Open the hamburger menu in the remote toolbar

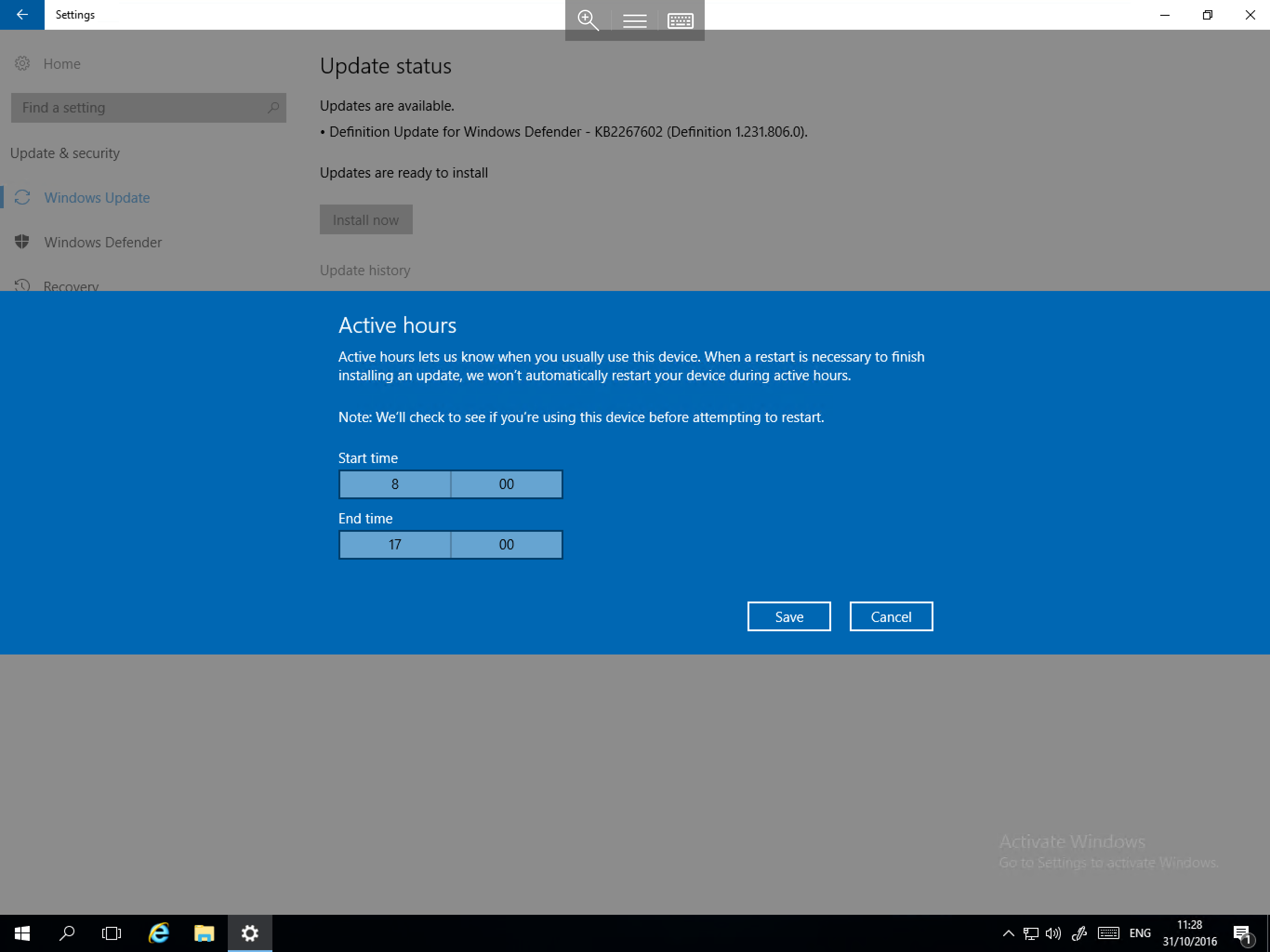635,20
